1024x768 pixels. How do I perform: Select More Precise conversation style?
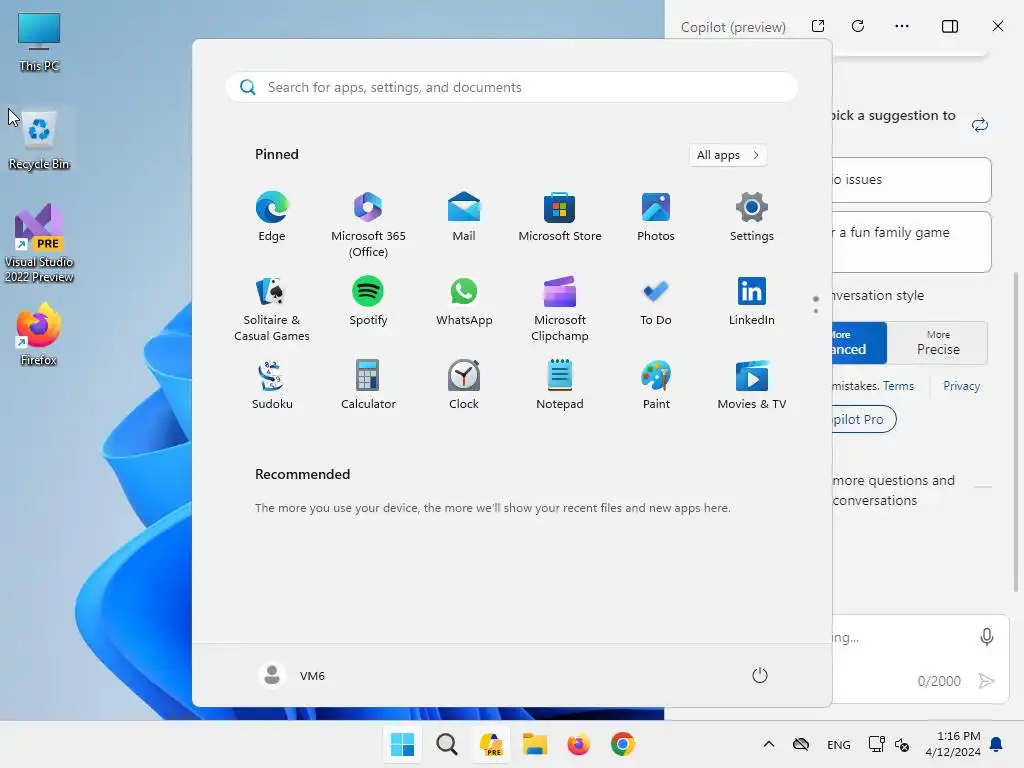(x=938, y=342)
